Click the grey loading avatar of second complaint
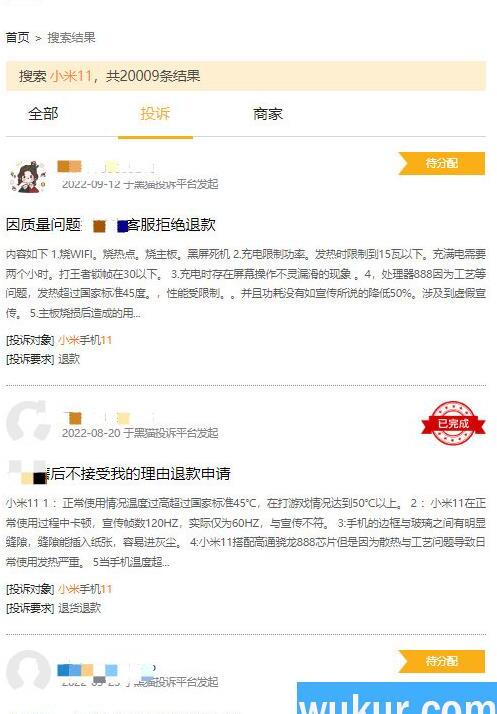 (x=28, y=421)
